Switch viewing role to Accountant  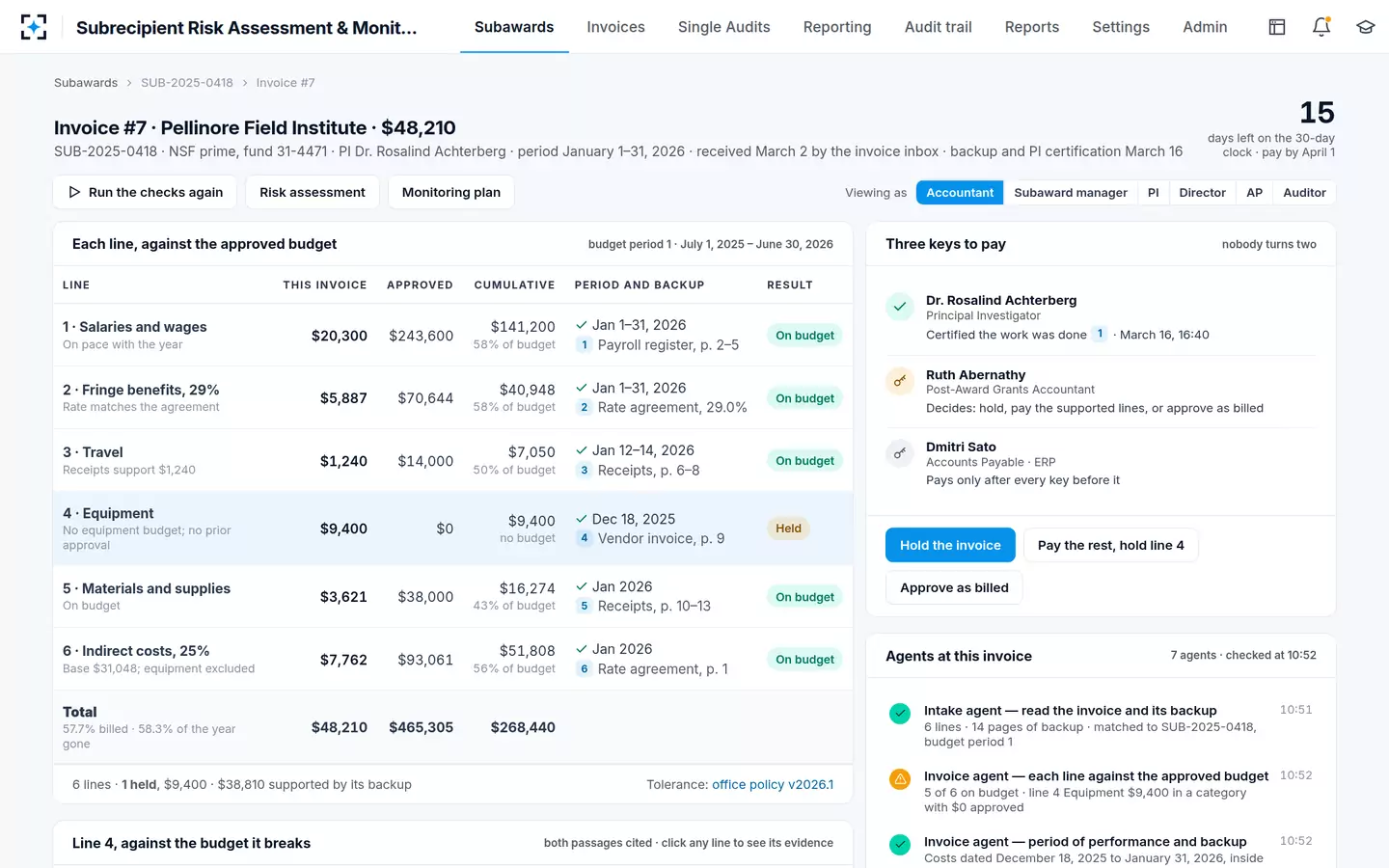click(x=960, y=193)
